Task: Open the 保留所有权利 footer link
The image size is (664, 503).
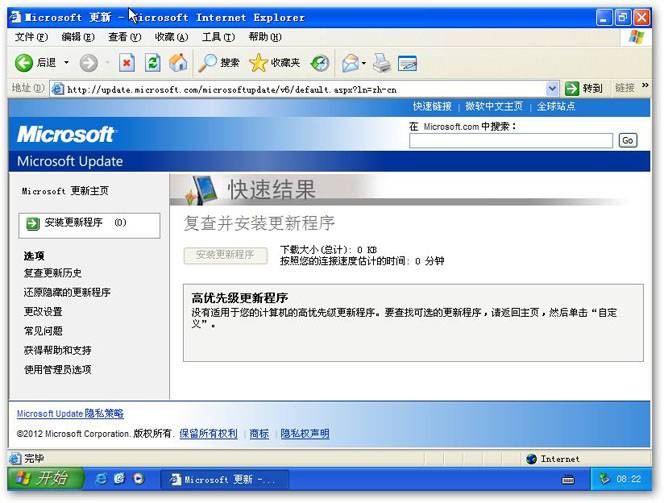Action: 208,434
